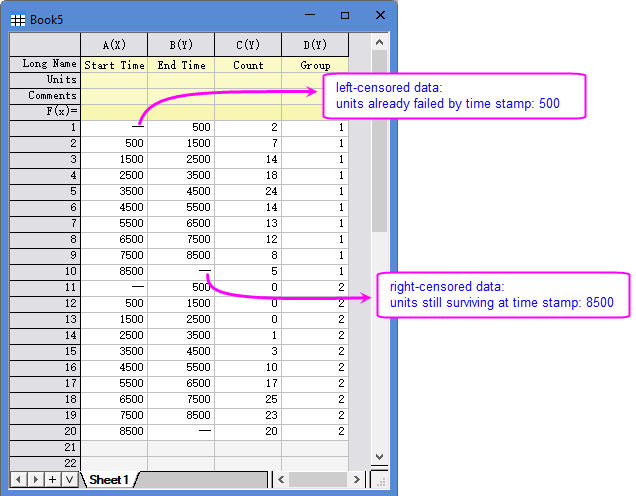This screenshot has width=636, height=496.
Task: Select the End Time long name cell
Action: click(181, 65)
